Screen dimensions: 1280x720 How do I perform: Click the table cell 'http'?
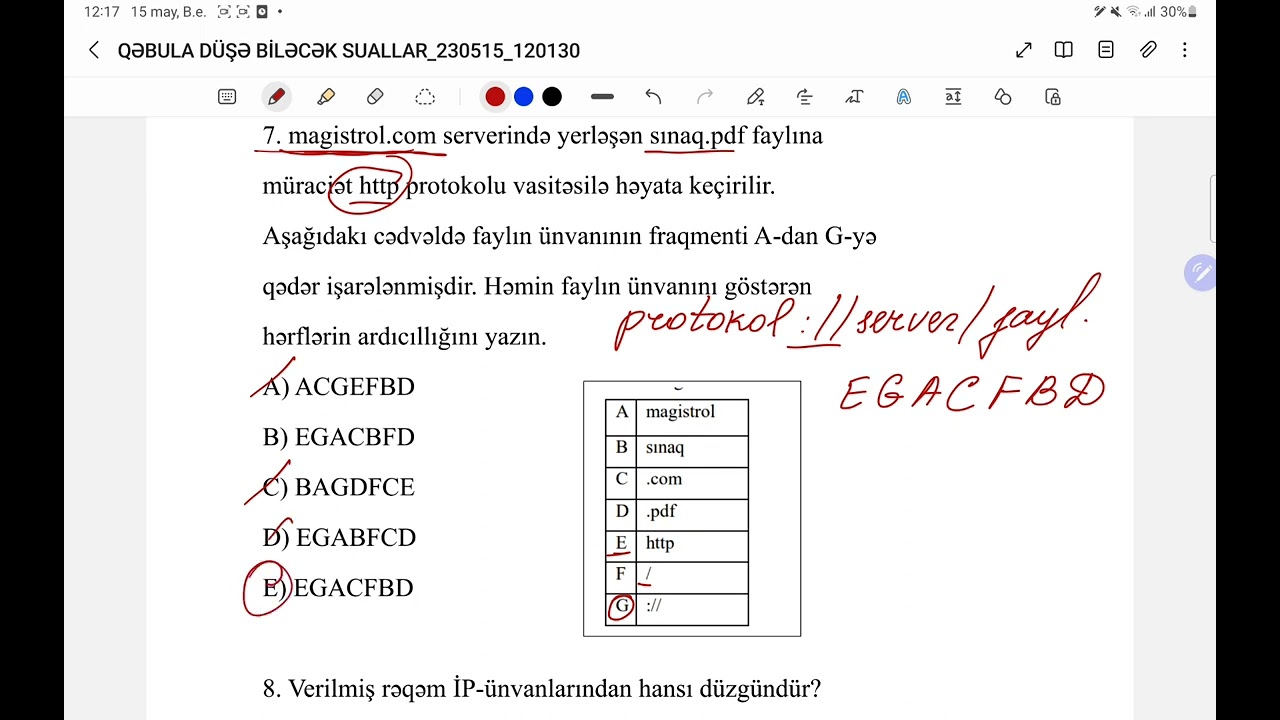pos(692,546)
